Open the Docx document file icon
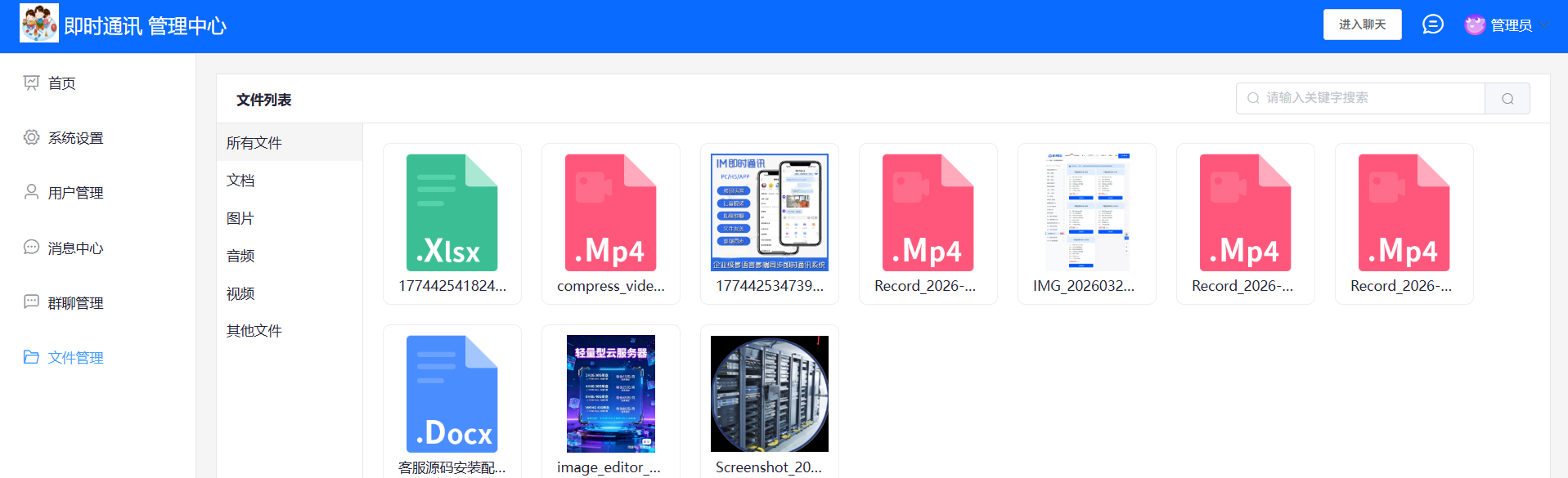Image resolution: width=1568 pixels, height=478 pixels. click(x=452, y=394)
